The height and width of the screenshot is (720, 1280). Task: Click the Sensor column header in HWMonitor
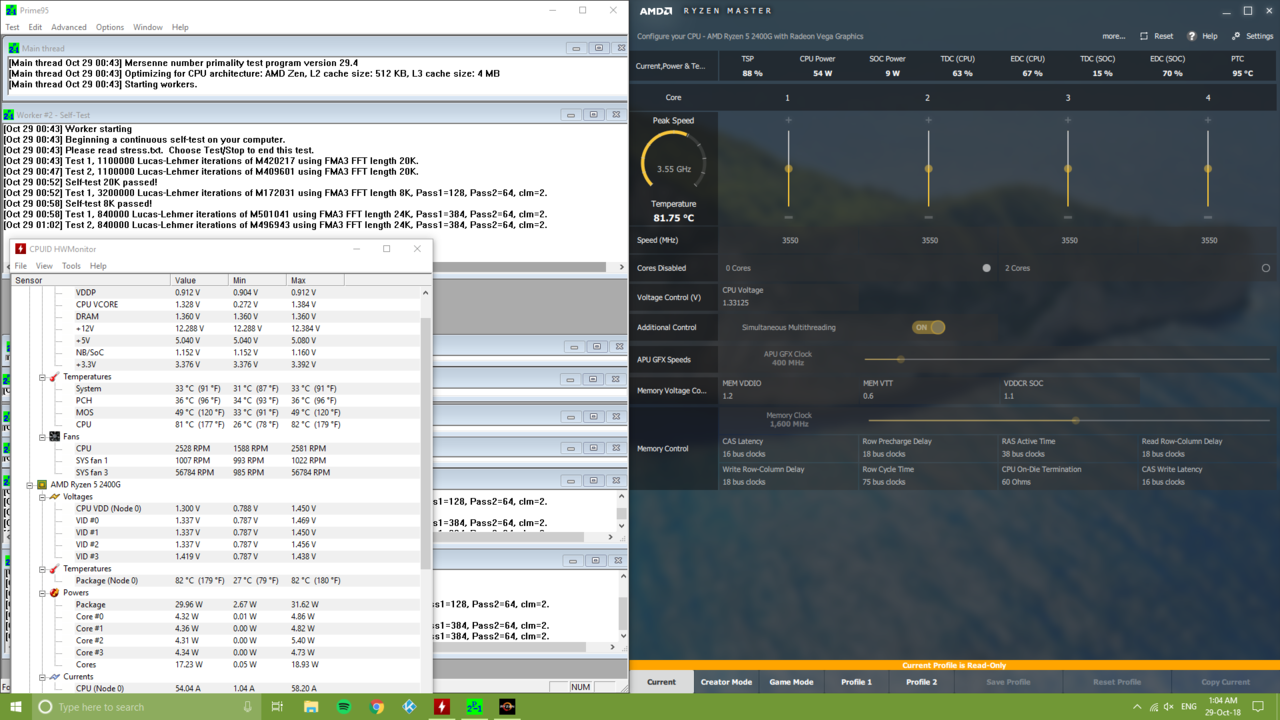pos(90,280)
